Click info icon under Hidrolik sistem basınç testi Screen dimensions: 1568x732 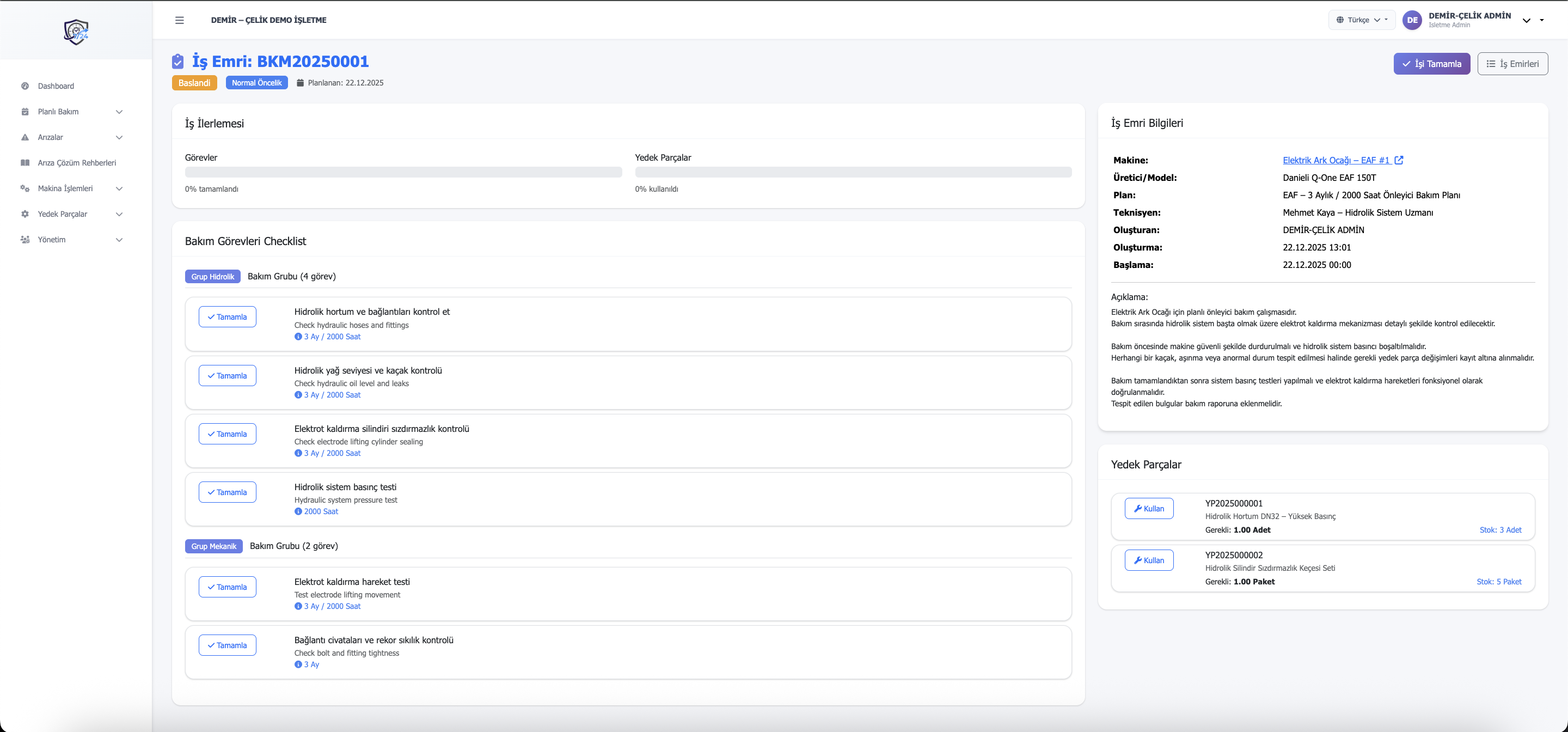(298, 511)
